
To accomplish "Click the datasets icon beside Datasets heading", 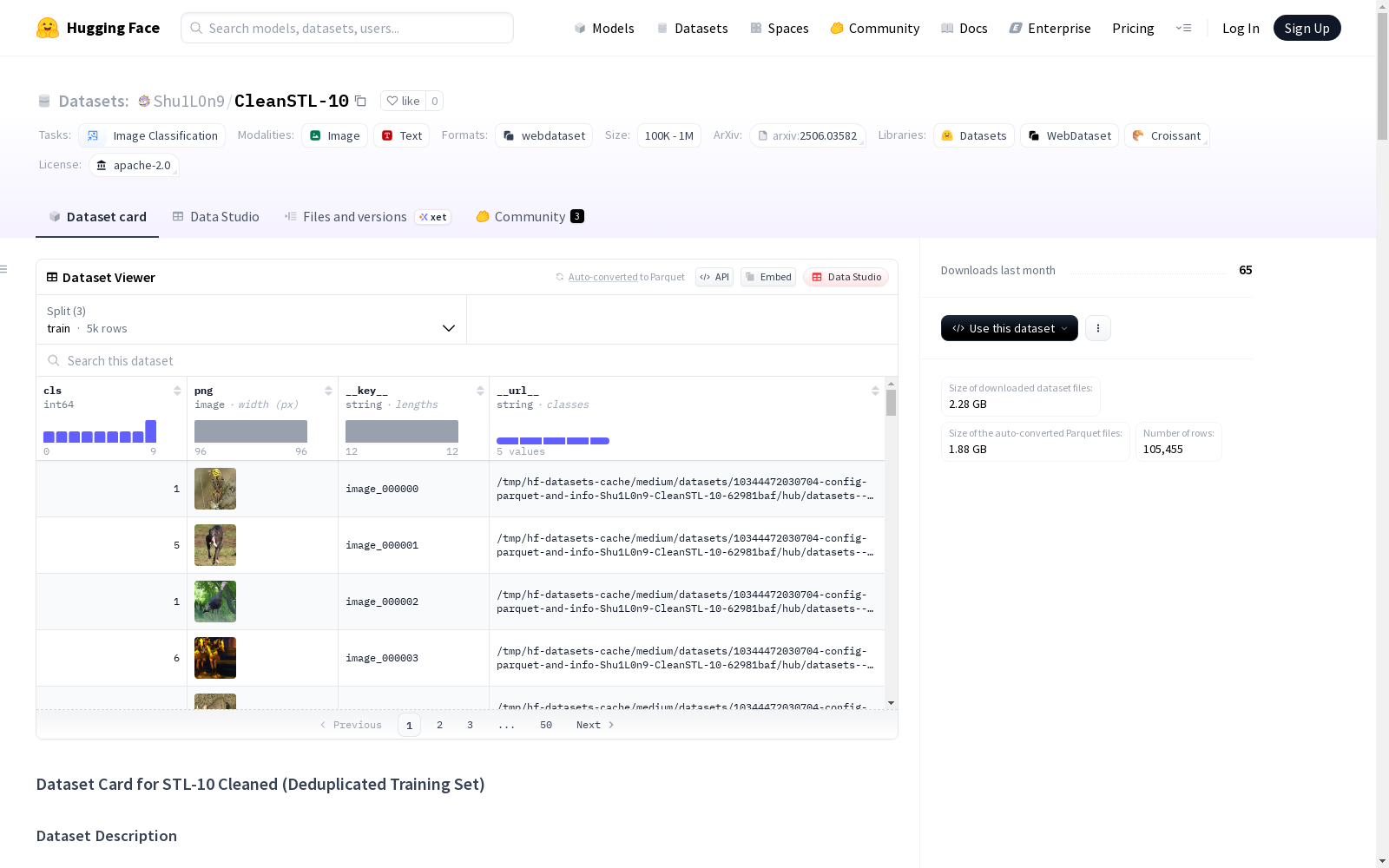I will [44, 101].
